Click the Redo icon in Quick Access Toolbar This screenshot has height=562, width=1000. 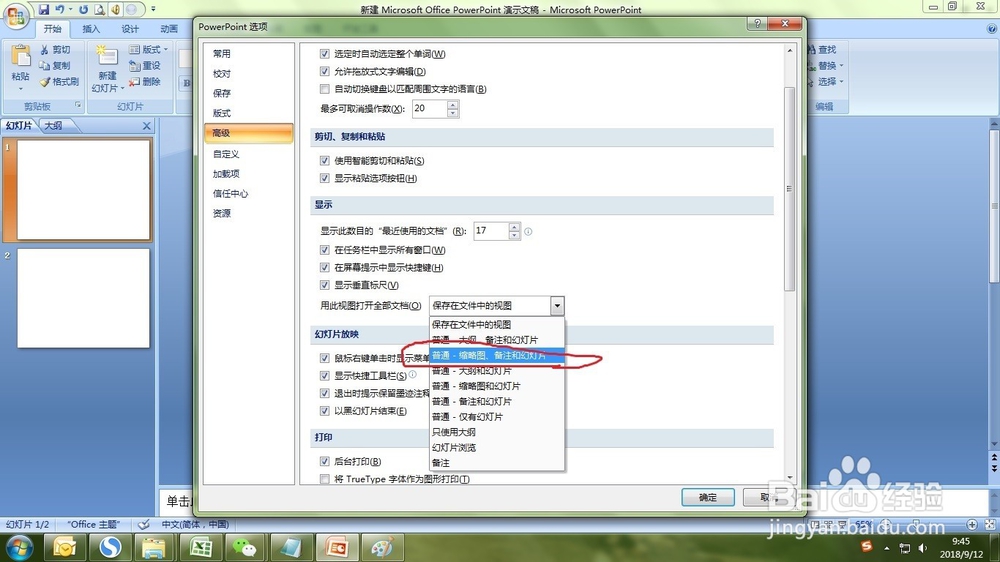(84, 10)
